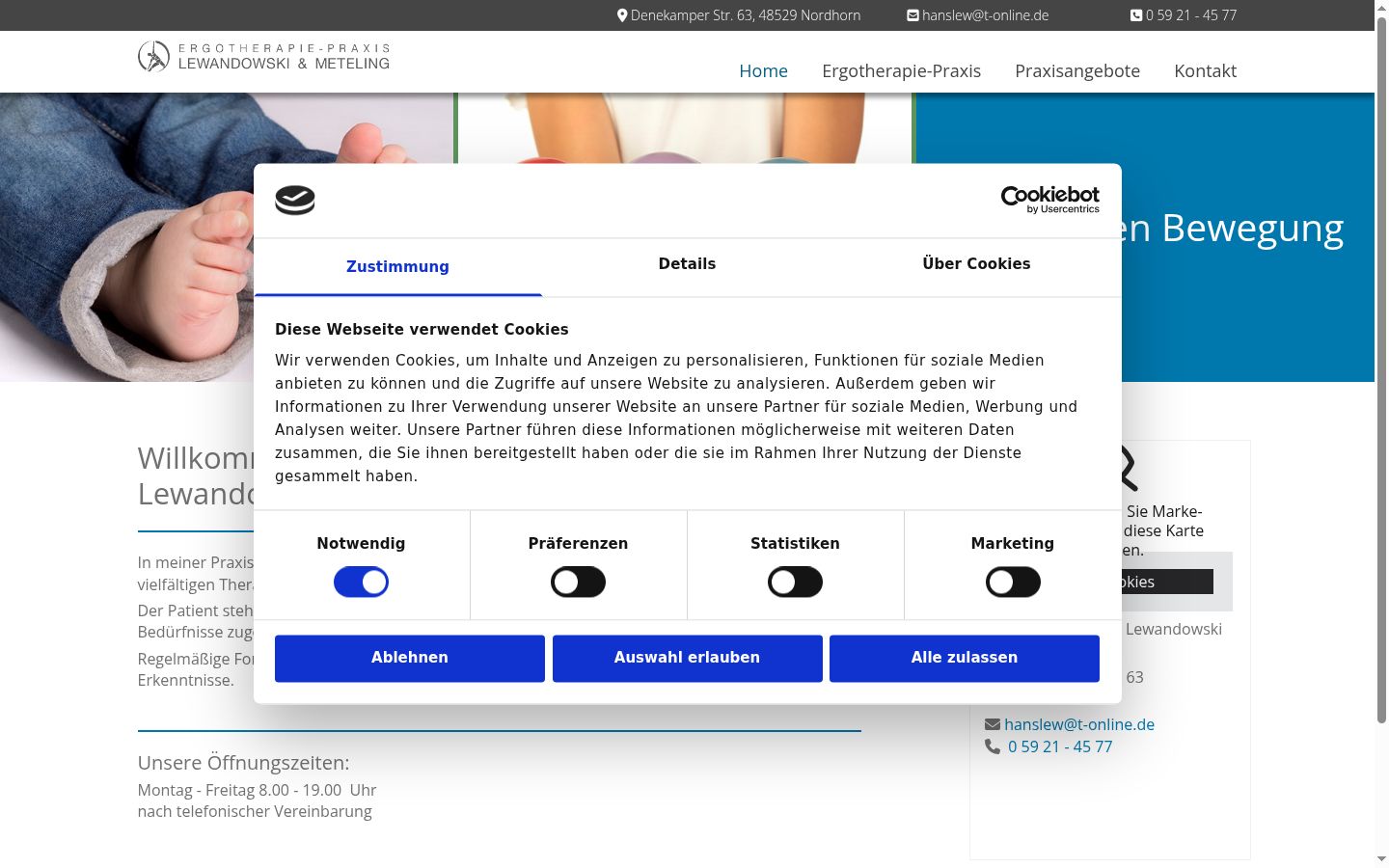Viewport: 1389px width, 868px height.
Task: Click the practice logo in the header
Action: pos(263,57)
